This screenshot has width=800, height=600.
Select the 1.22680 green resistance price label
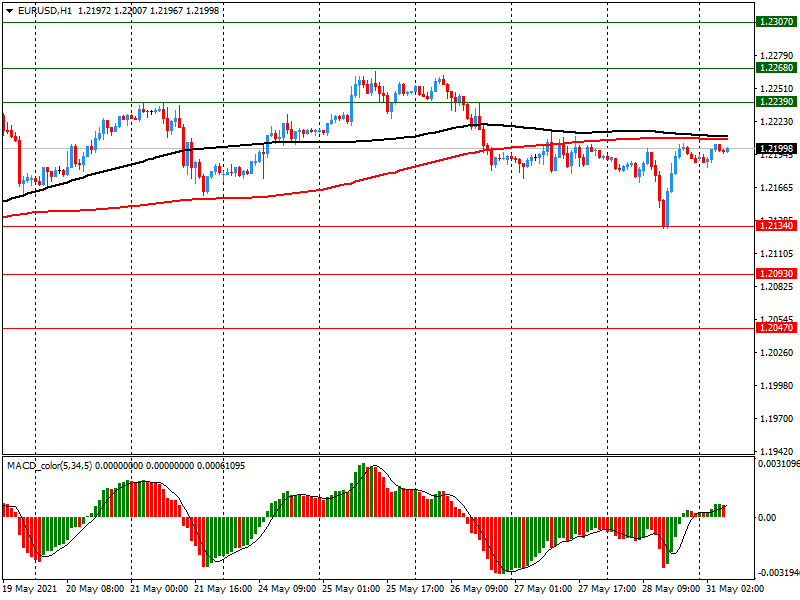776,68
